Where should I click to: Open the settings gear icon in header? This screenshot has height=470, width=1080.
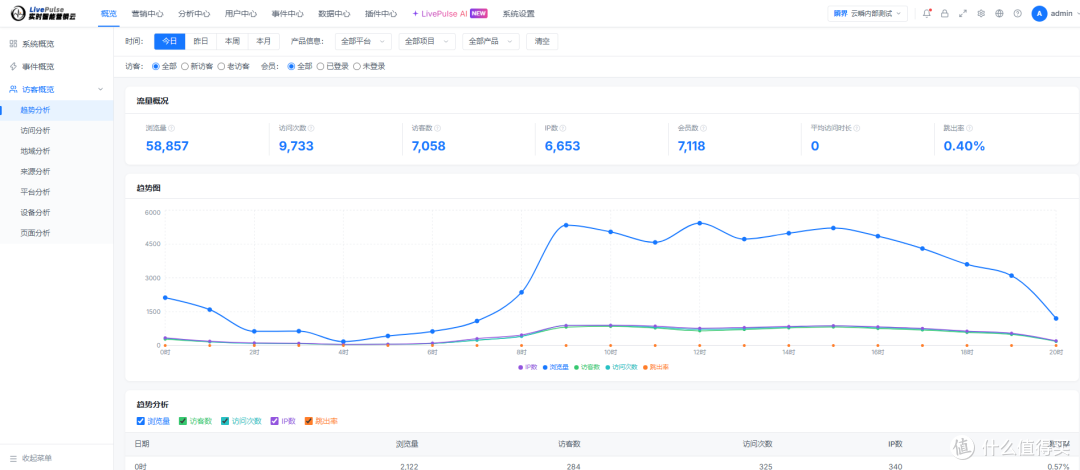[981, 13]
